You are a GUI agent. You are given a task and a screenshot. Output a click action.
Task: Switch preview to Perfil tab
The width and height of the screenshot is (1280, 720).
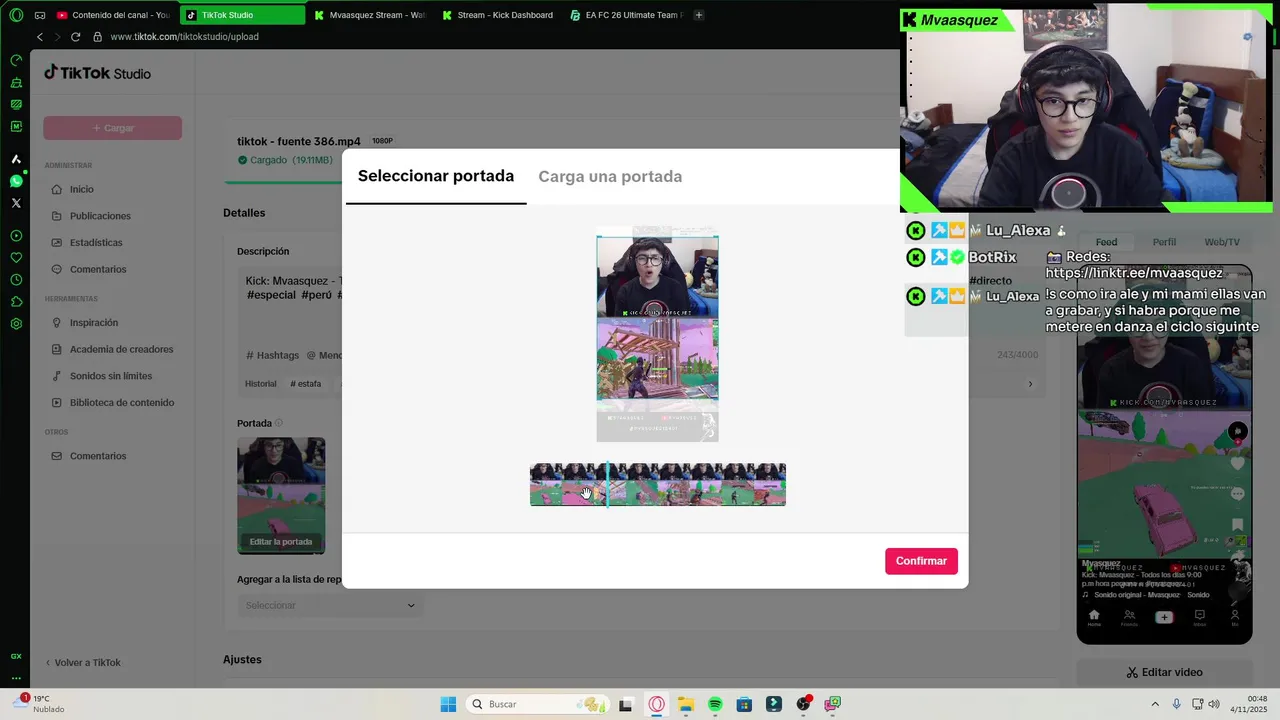(1164, 242)
